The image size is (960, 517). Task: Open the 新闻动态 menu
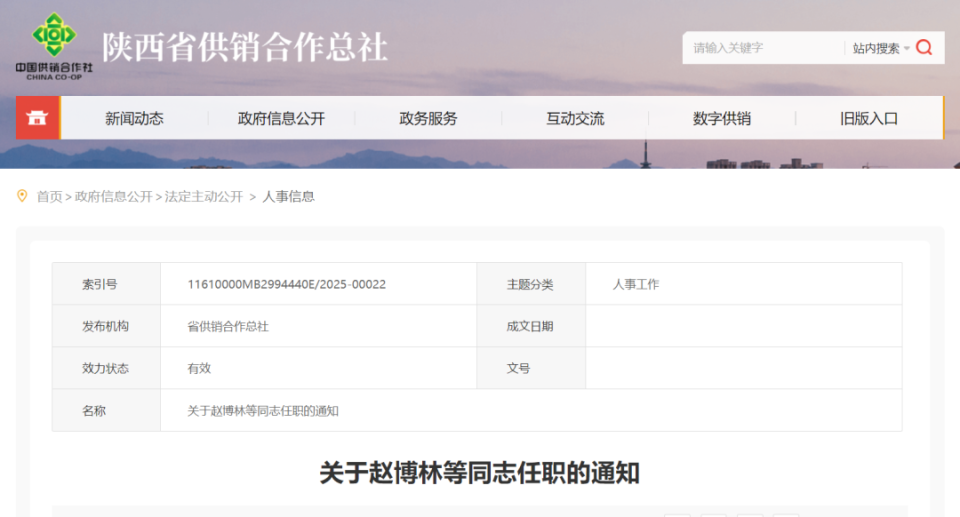tap(134, 118)
